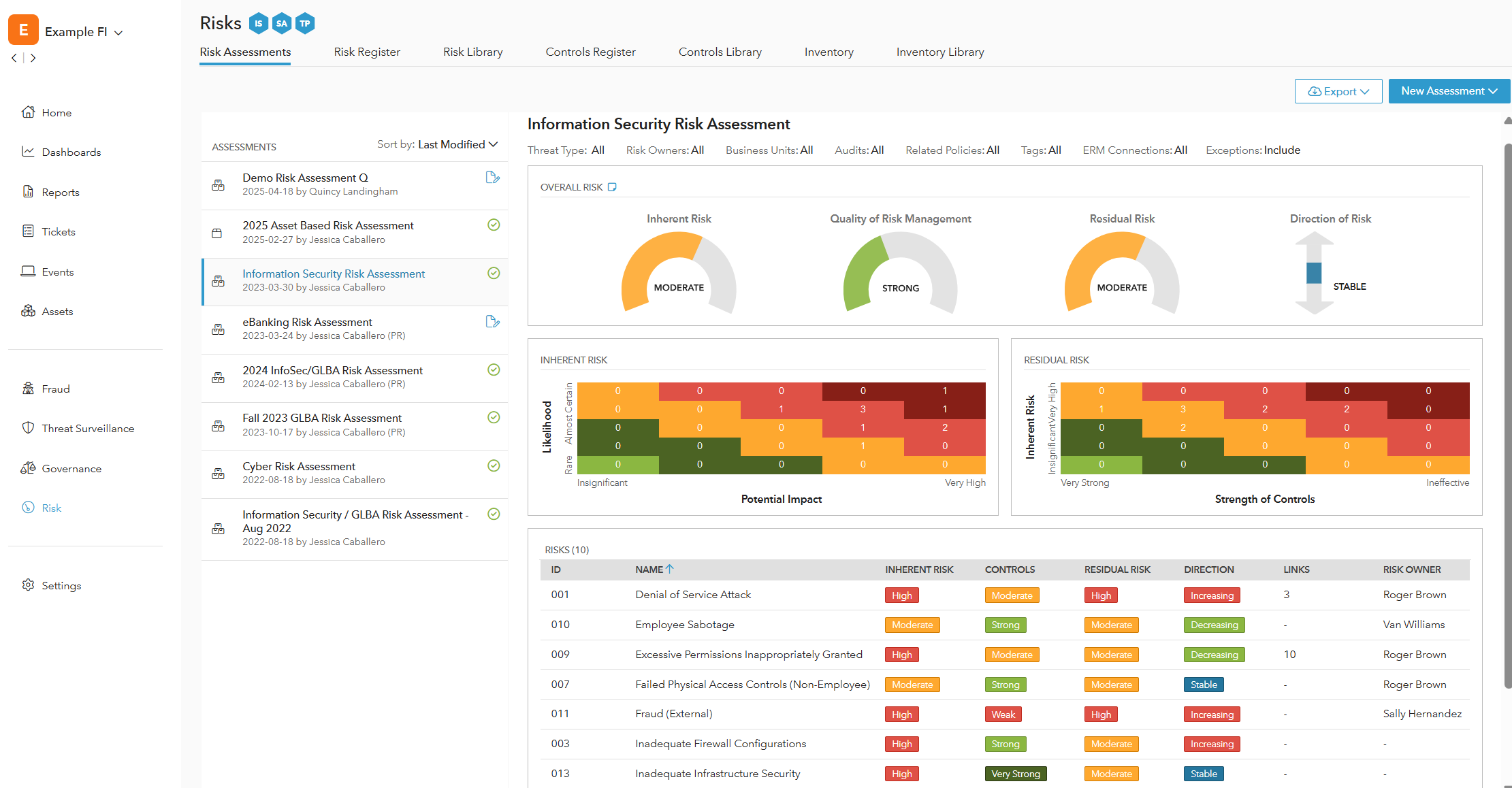
Task: Click edit icon on Demo Risk Assessment Q
Action: [493, 178]
